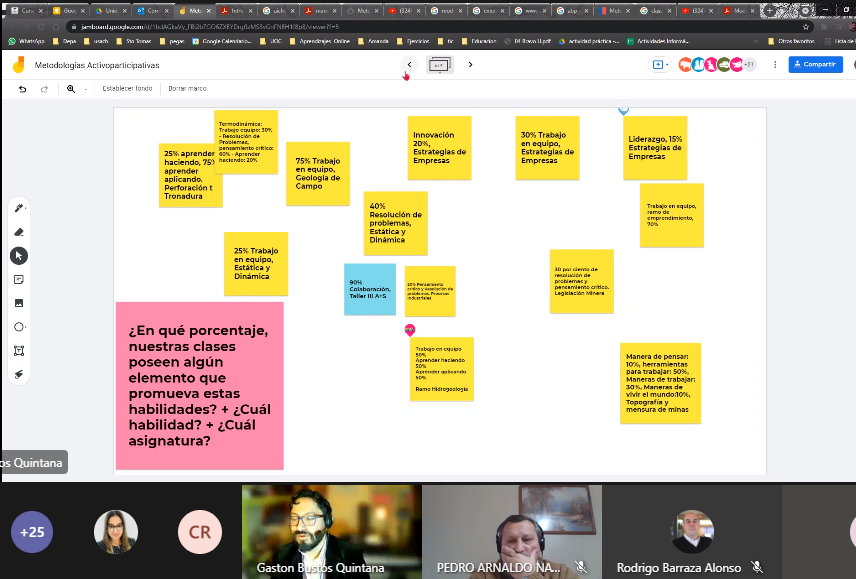The height and width of the screenshot is (579, 856).
Task: Open a new browser tab
Action: [x=770, y=10]
